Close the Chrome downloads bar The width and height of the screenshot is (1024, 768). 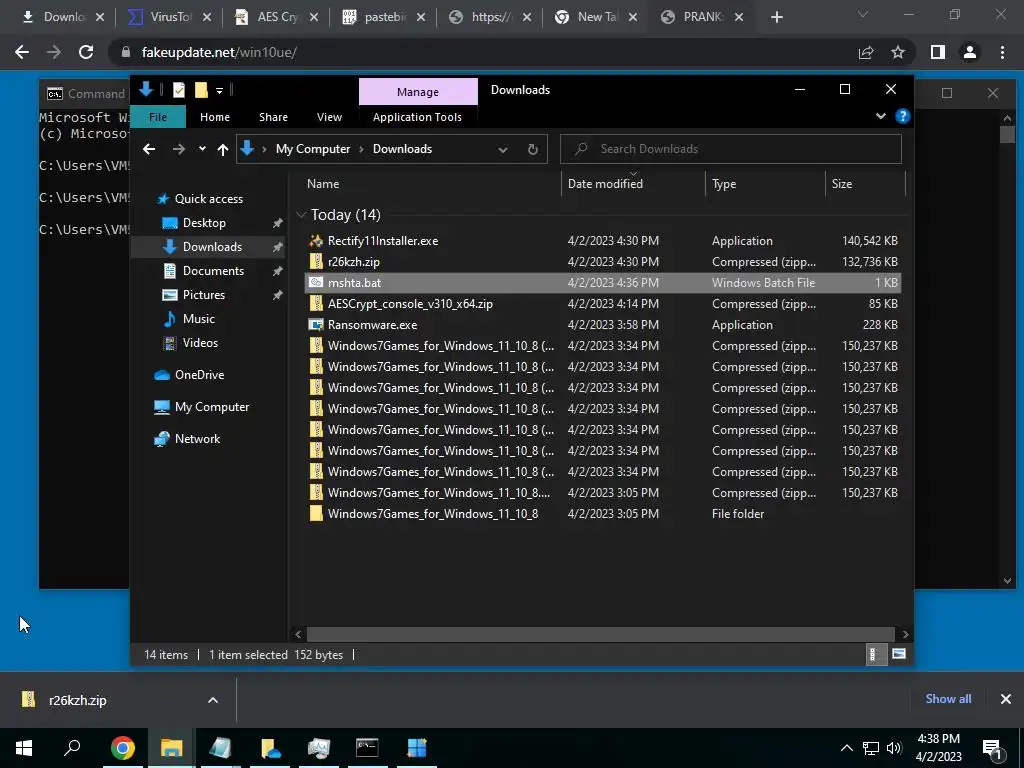(1006, 699)
